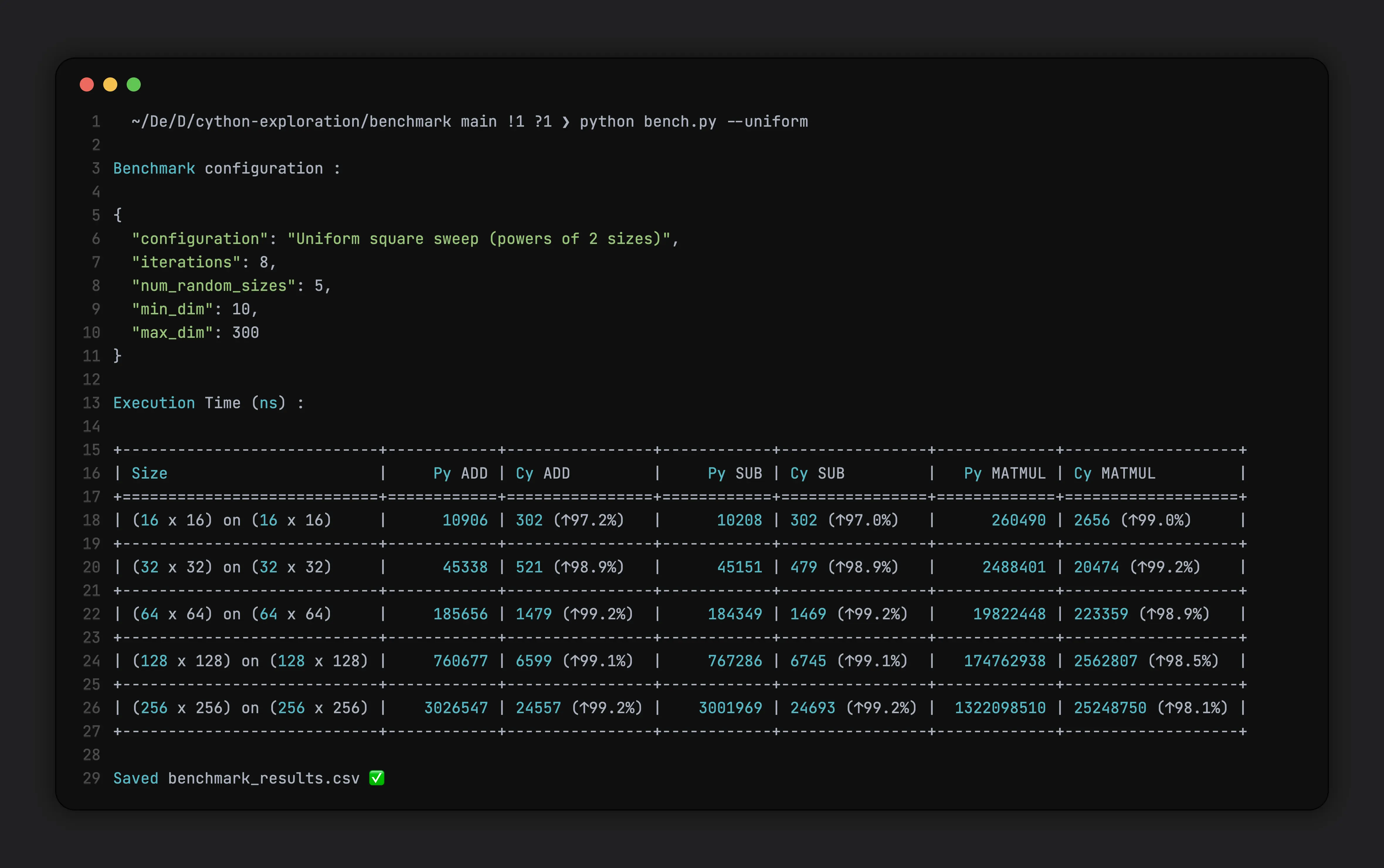The height and width of the screenshot is (868, 1384).
Task: Click the green maximize window dot
Action: pyautogui.click(x=134, y=85)
